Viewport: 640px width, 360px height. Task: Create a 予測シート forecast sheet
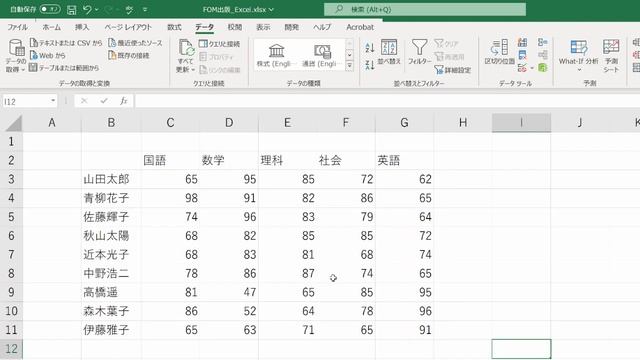611,56
